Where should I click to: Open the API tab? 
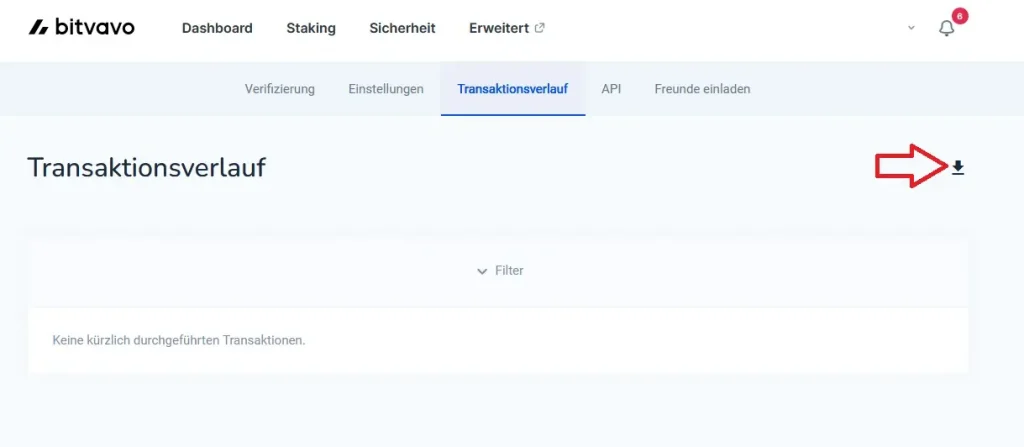611,89
